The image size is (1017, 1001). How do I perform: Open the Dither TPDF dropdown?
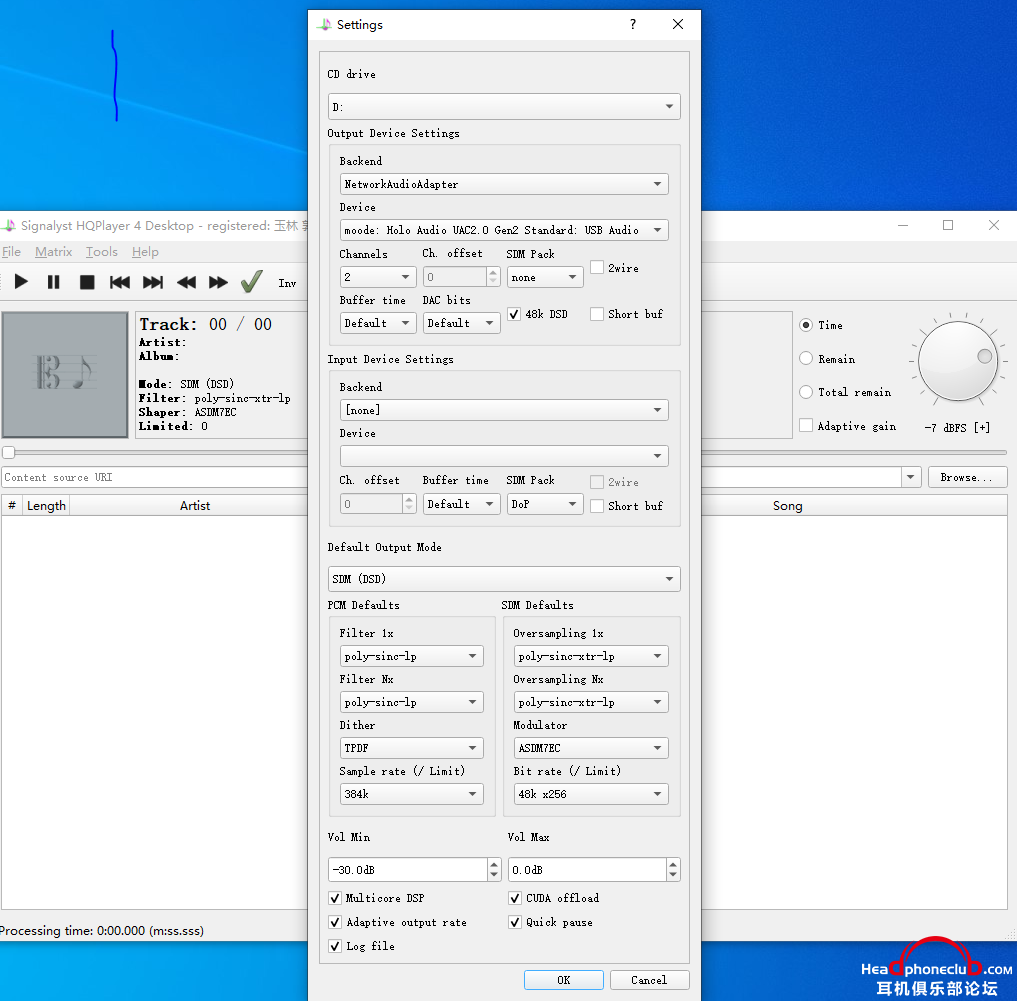tap(411, 748)
